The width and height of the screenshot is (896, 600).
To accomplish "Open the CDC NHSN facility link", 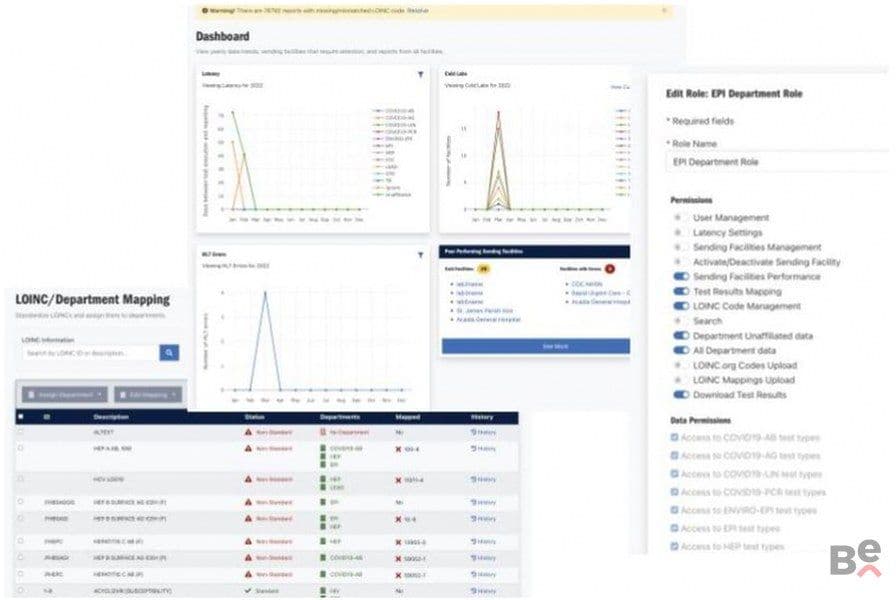I will [x=587, y=284].
